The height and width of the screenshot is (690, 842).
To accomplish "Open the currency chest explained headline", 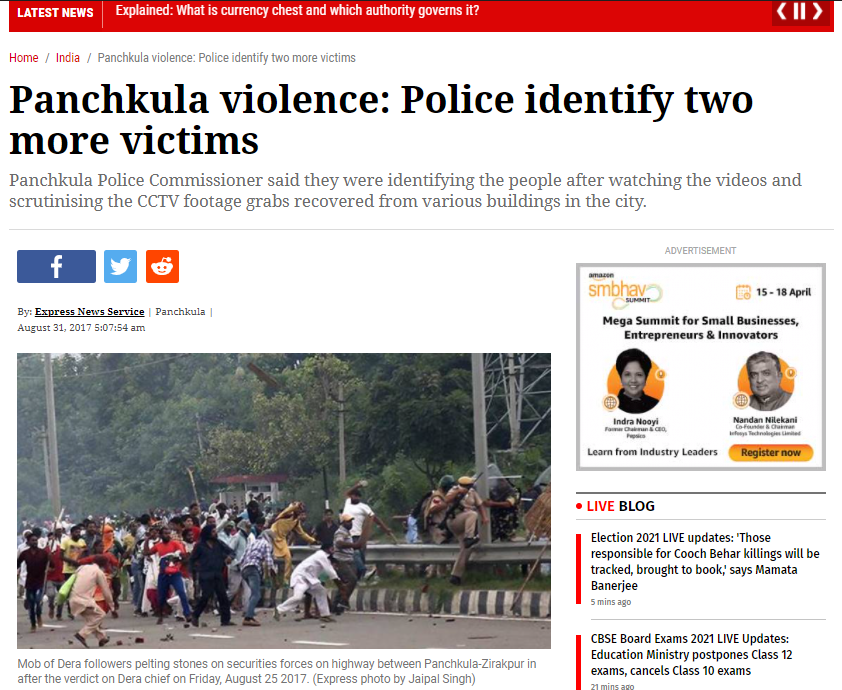I will 297,11.
